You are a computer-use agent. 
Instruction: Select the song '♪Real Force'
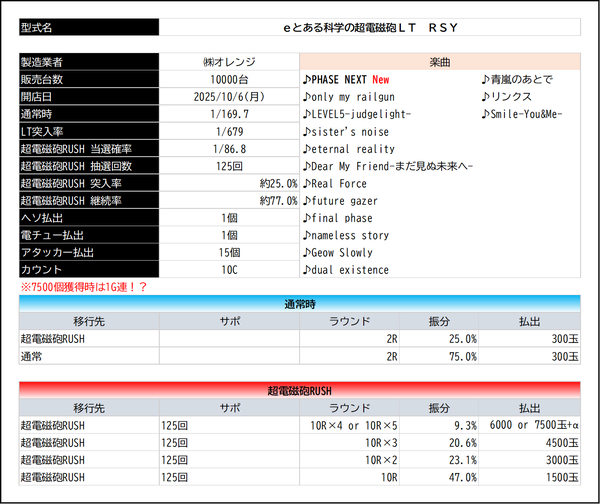coord(334,184)
